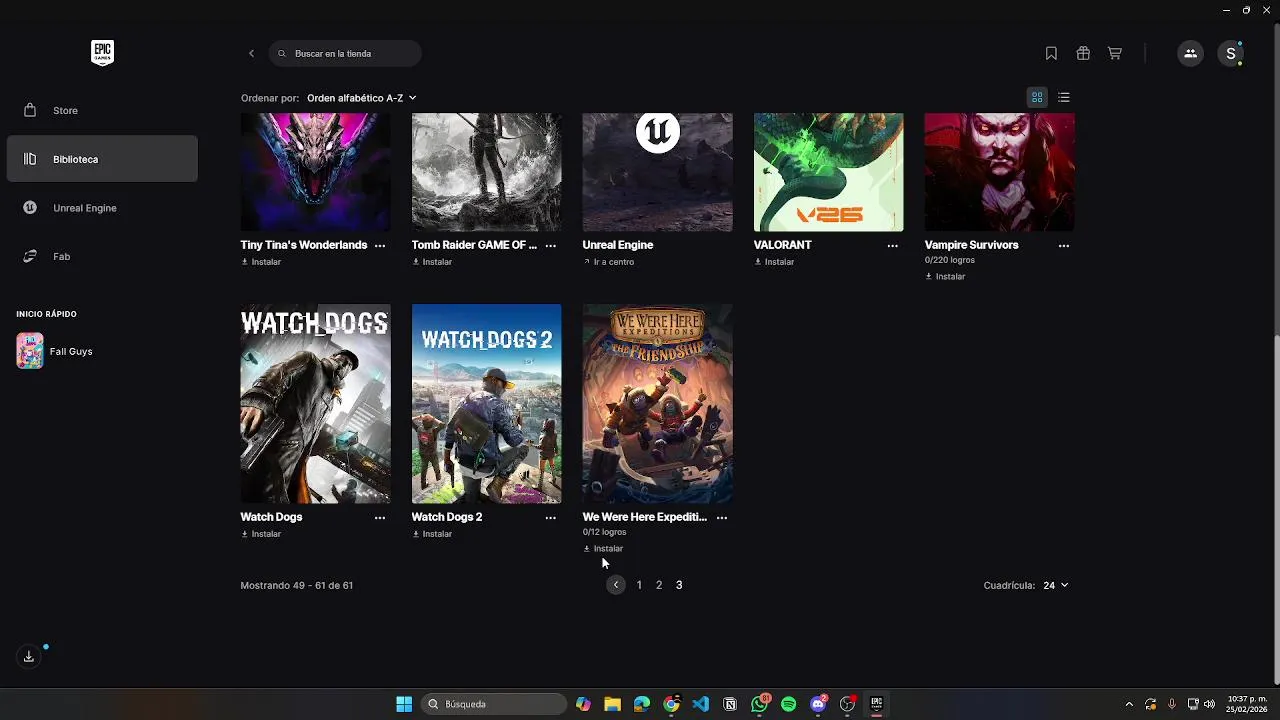Click the Epic Games logo
Viewport: 1280px width, 720px height.
(102, 53)
